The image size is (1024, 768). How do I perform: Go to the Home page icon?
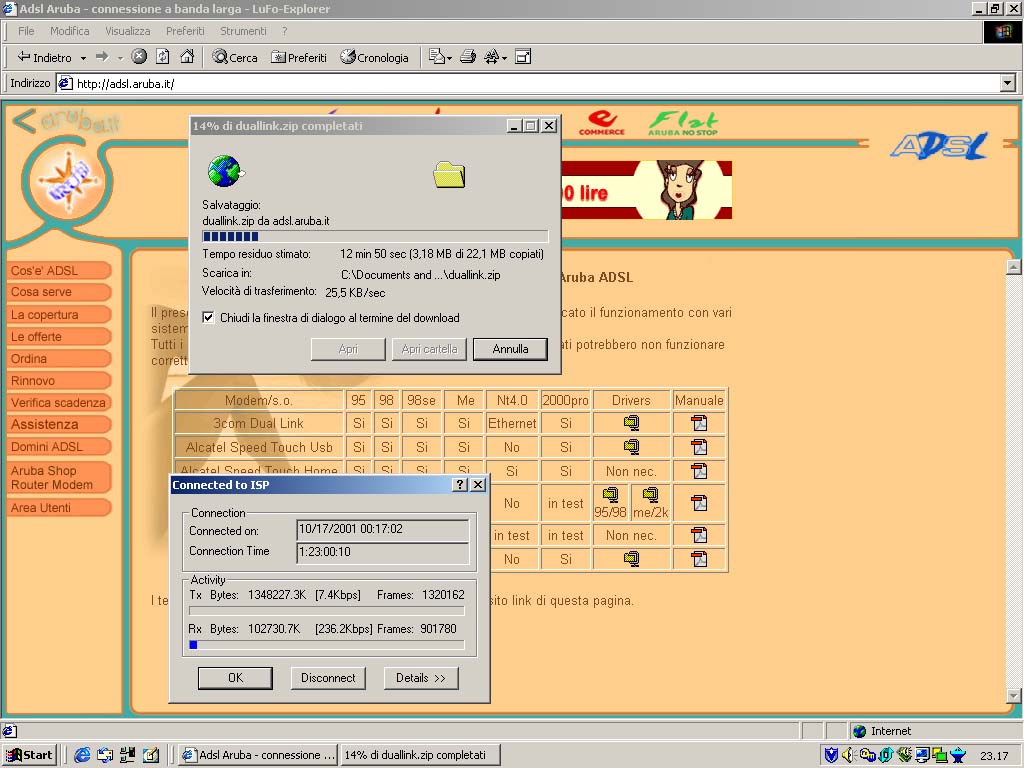pos(187,57)
